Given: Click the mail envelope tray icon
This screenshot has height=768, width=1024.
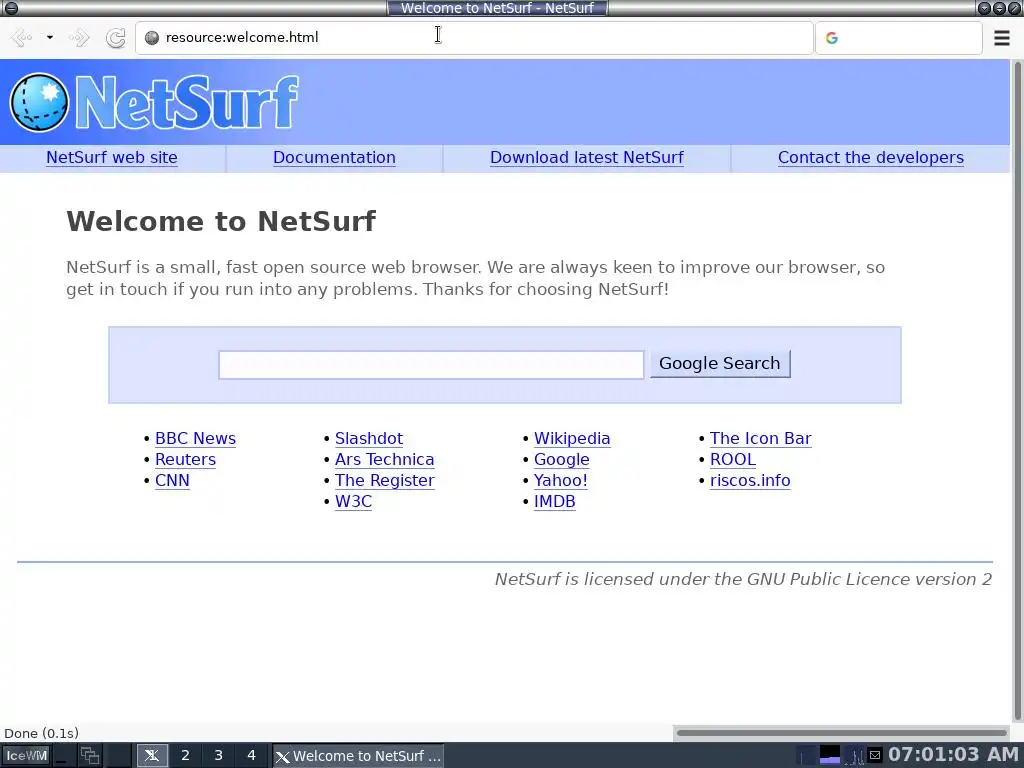Looking at the screenshot, I should [x=875, y=756].
